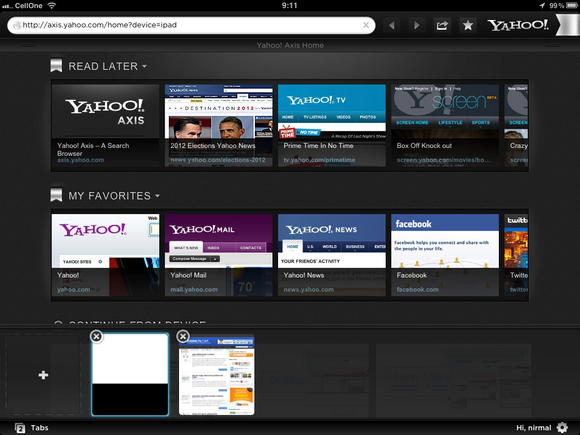This screenshot has height=435, width=580.
Task: Click the 9:11 clock in status bar
Action: coord(289,5)
